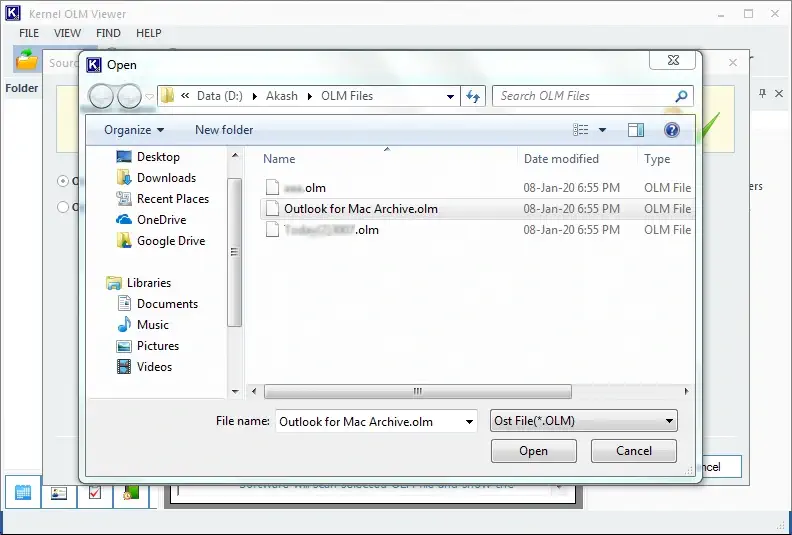Click the search magnifier icon
The width and height of the screenshot is (792, 535).
coord(681,96)
